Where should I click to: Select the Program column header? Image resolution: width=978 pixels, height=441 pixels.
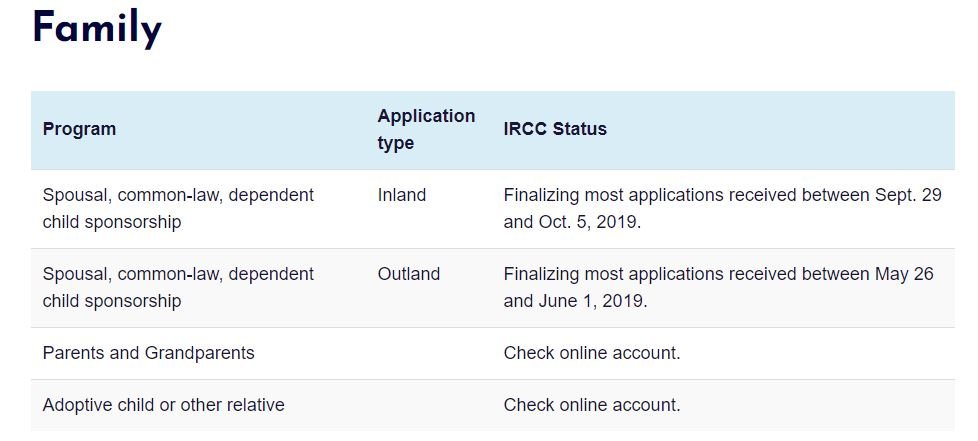79,129
